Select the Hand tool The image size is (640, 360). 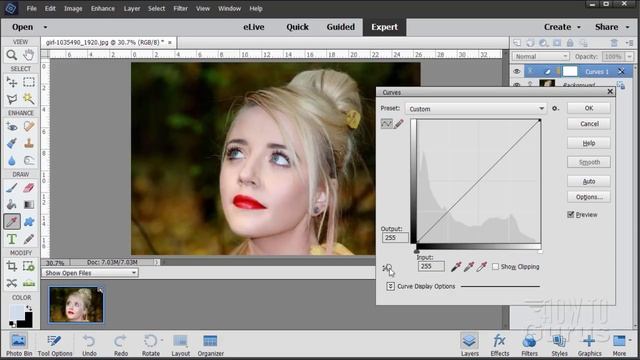29,55
